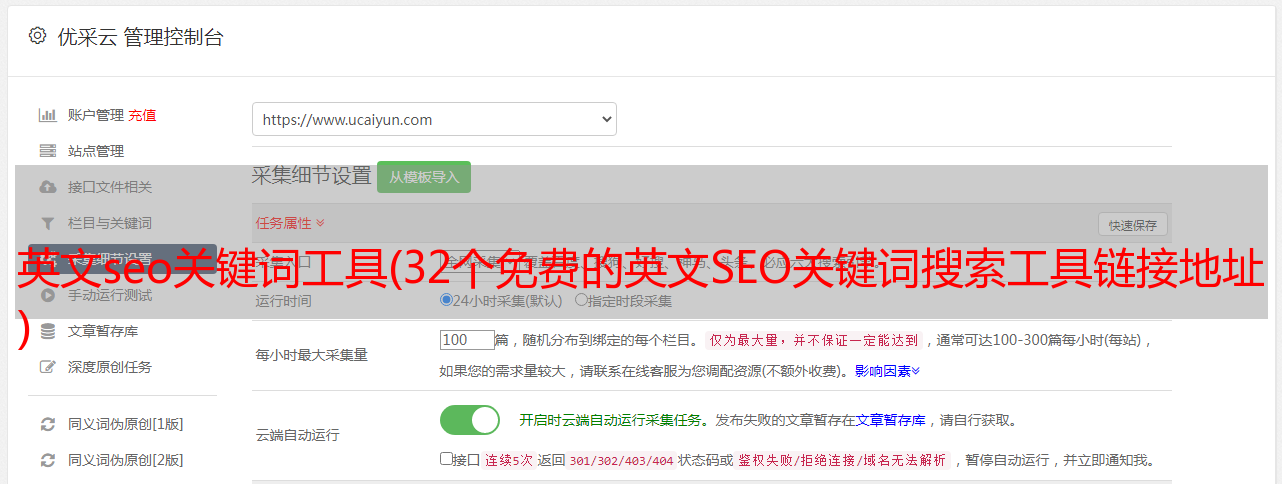Viewport: 1282px width, 484px height.
Task: Open 深度原创任务 sidebar item
Action: [110, 367]
